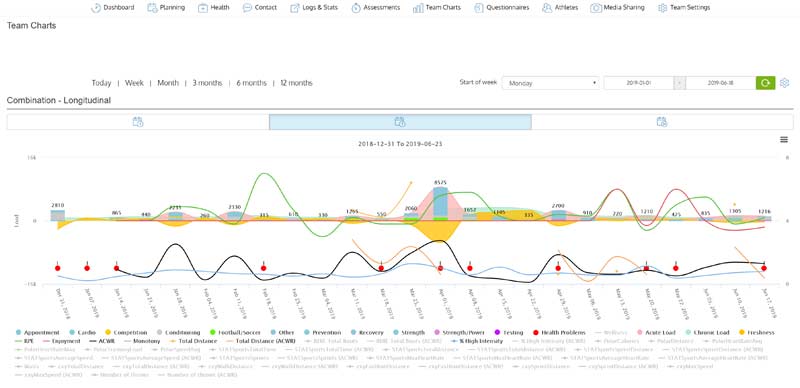Viewport: 800px width, 388px height.
Task: Toggle Health Problems legend entry
Action: [559, 332]
